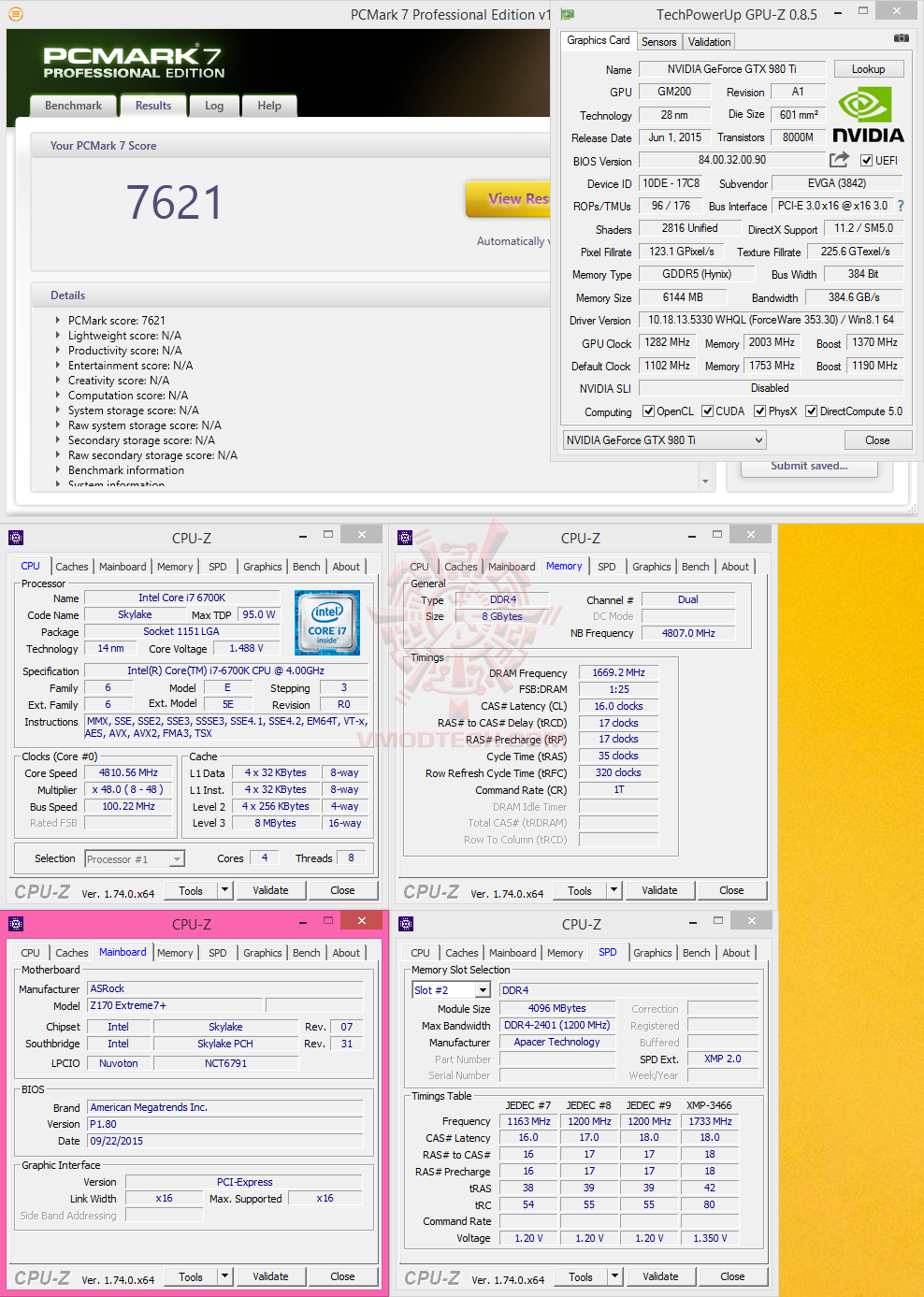The width and height of the screenshot is (924, 1297).
Task: Open Caches tab in the CPU-Z CPU window
Action: click(x=71, y=567)
